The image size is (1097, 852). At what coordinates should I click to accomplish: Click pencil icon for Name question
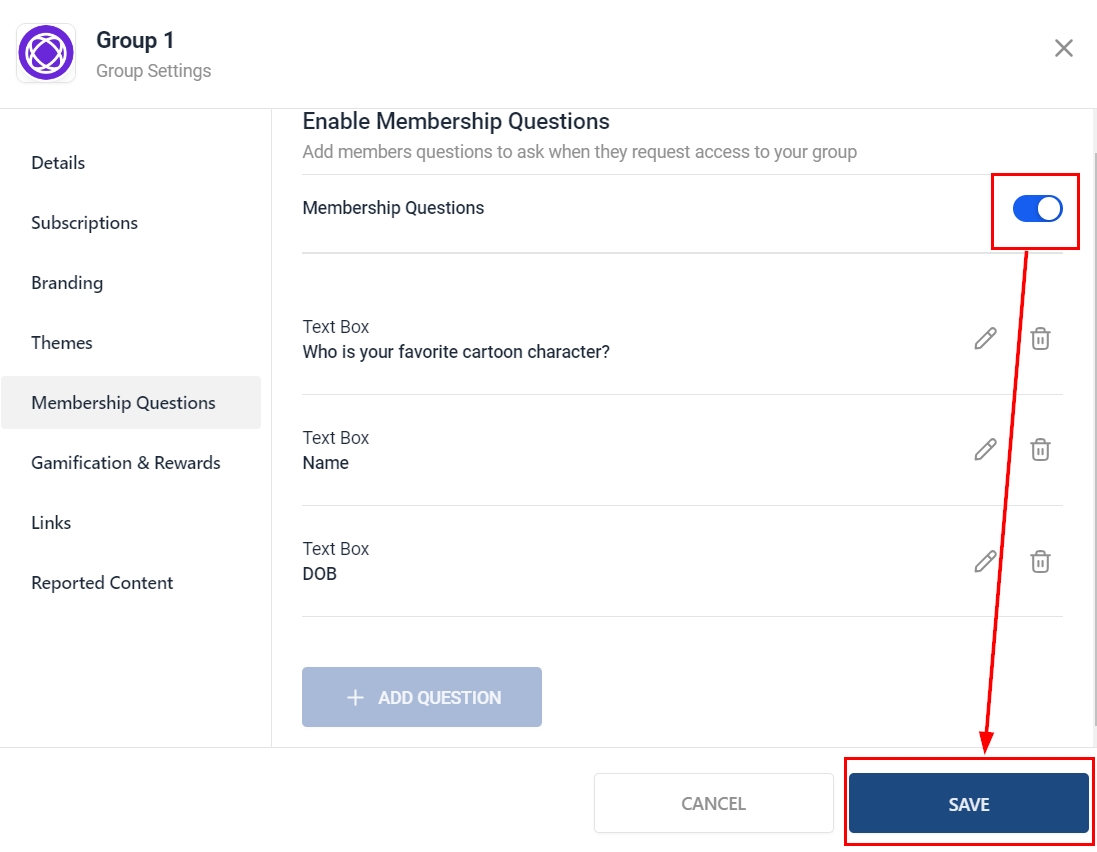tap(985, 450)
